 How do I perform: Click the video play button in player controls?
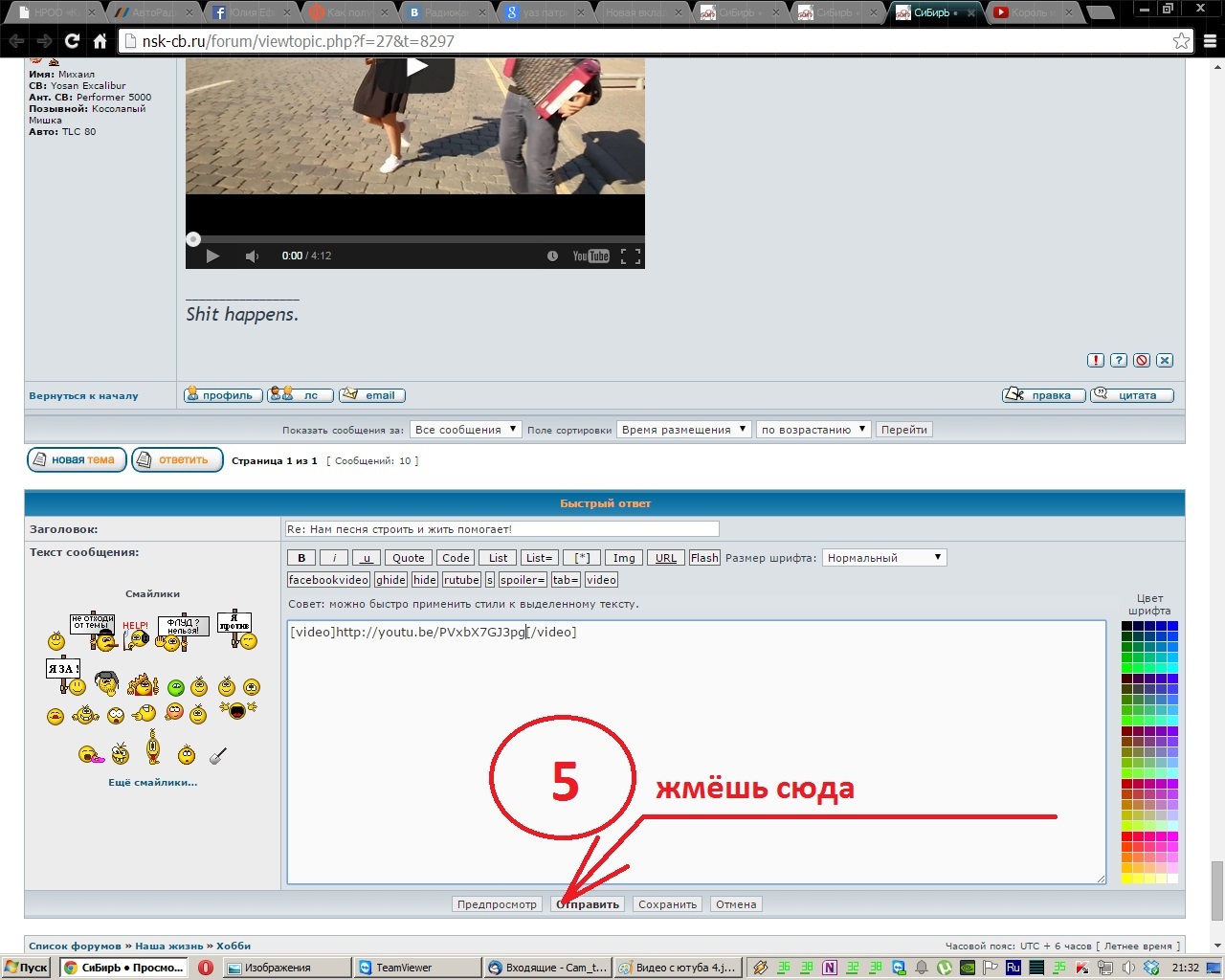[212, 256]
